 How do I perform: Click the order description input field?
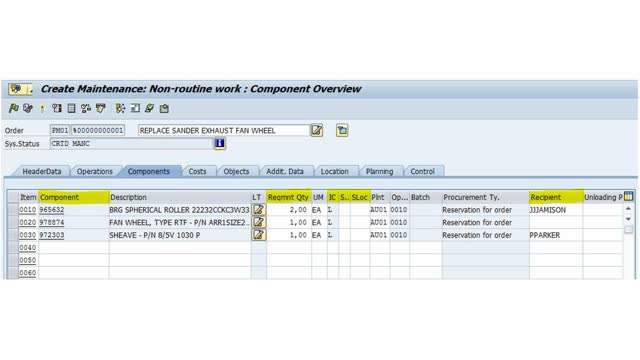coord(224,131)
